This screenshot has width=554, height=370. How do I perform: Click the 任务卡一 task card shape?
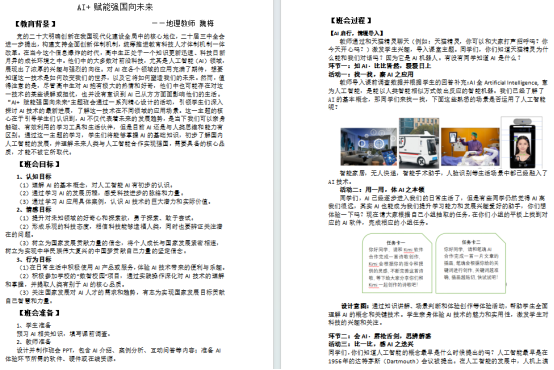click(x=397, y=263)
